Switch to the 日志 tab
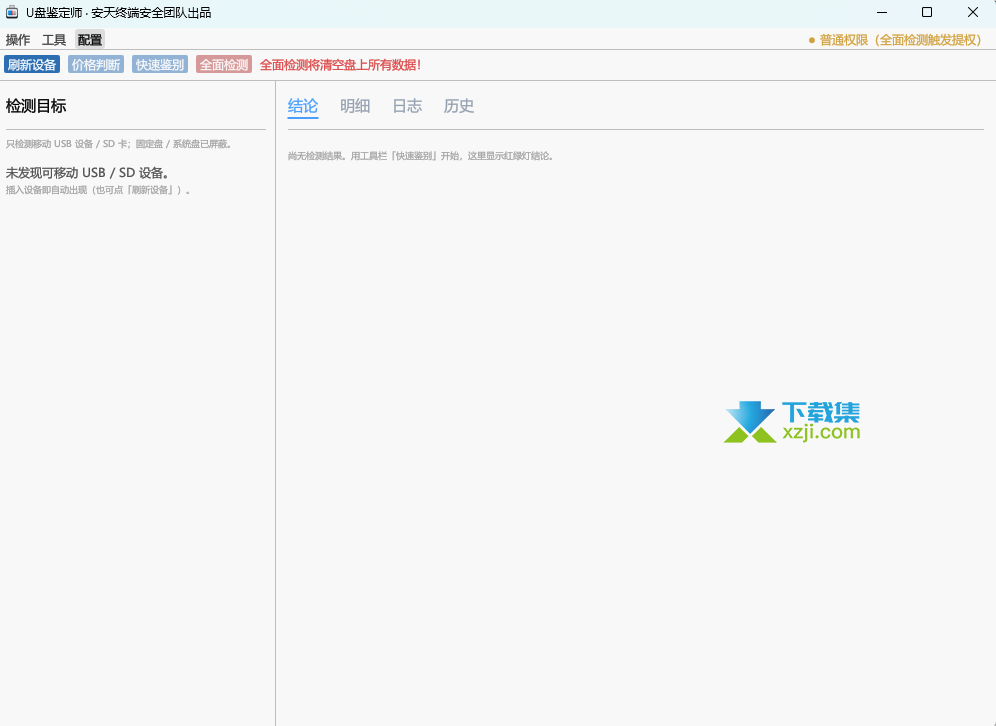Viewport: 996px width, 726px height. point(407,106)
